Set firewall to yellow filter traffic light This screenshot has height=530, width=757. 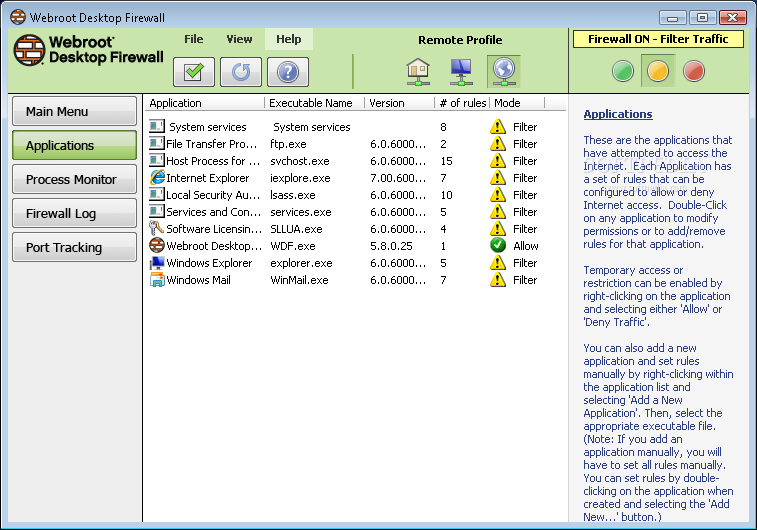pos(658,71)
